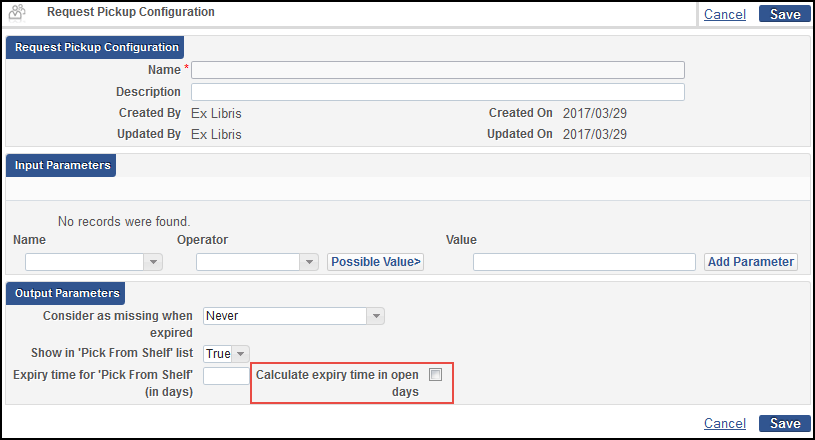Click the 'No records were found.' message

click(124, 222)
